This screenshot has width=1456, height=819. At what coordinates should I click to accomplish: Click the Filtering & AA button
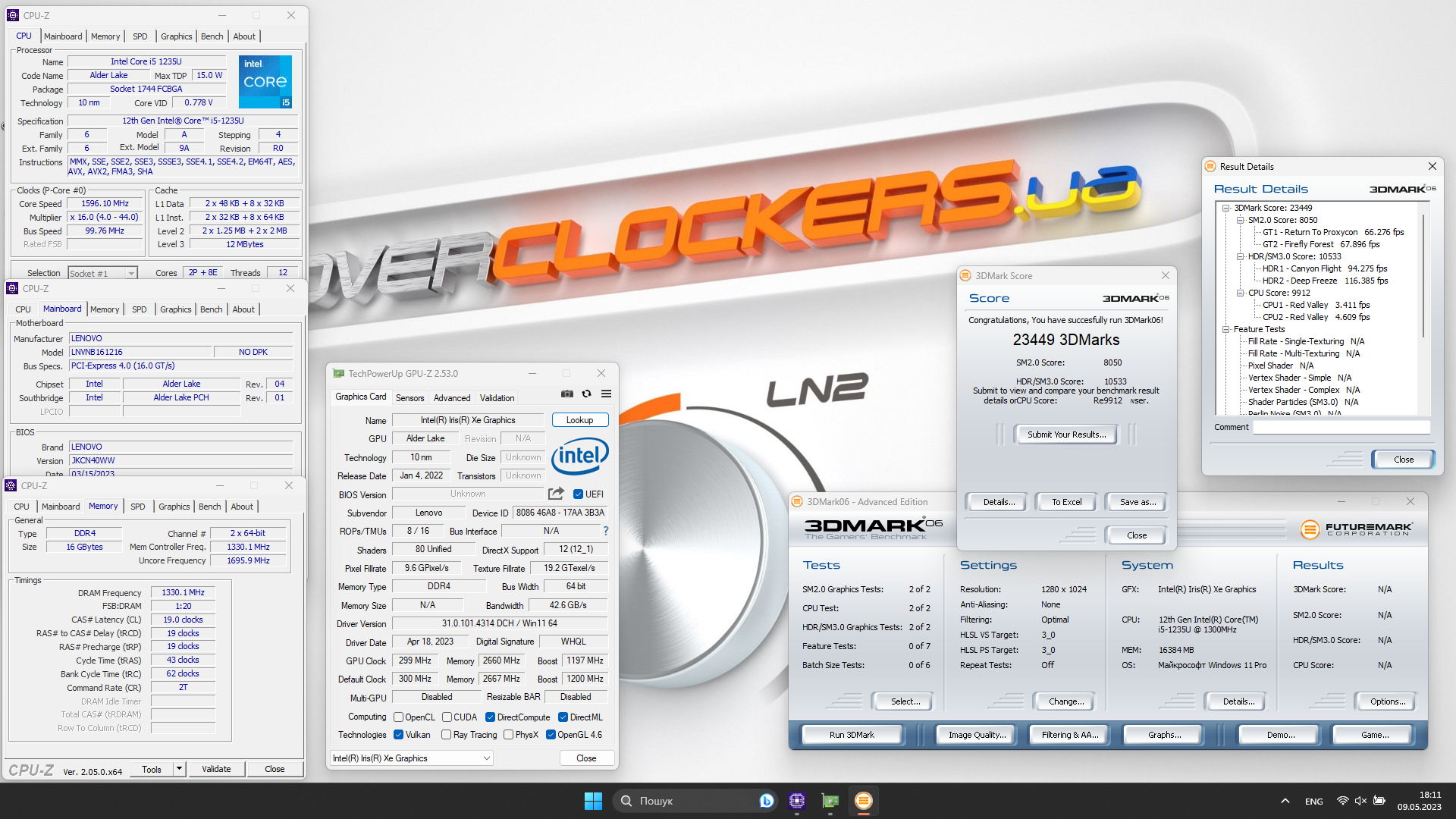(x=1069, y=734)
